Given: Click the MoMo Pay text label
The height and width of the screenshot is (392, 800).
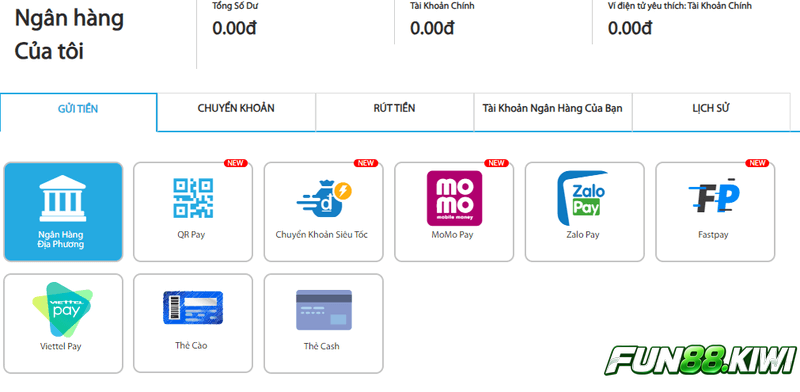Looking at the screenshot, I should tap(452, 235).
